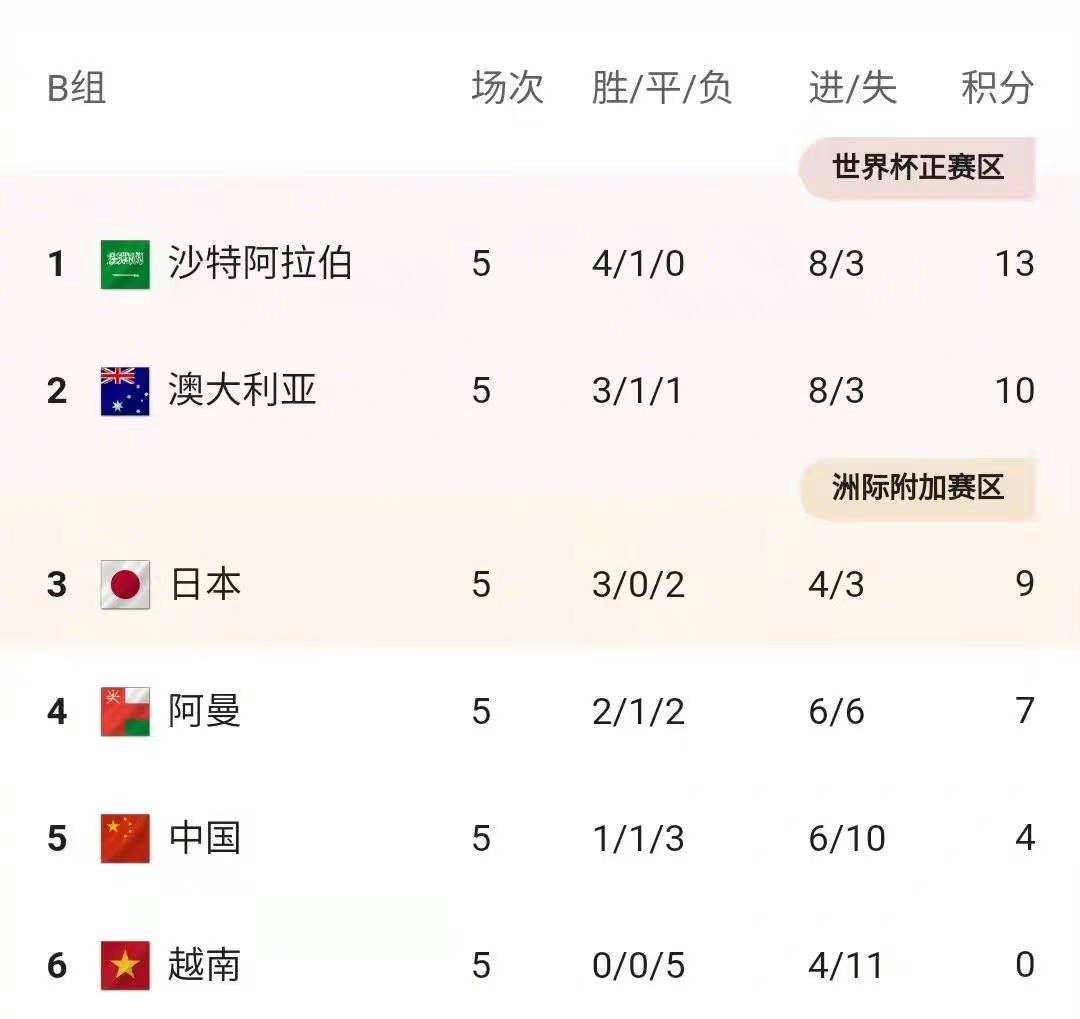Click the 洲际附加赛区 label
Viewport: 1080px width, 1019px height.
point(918,488)
